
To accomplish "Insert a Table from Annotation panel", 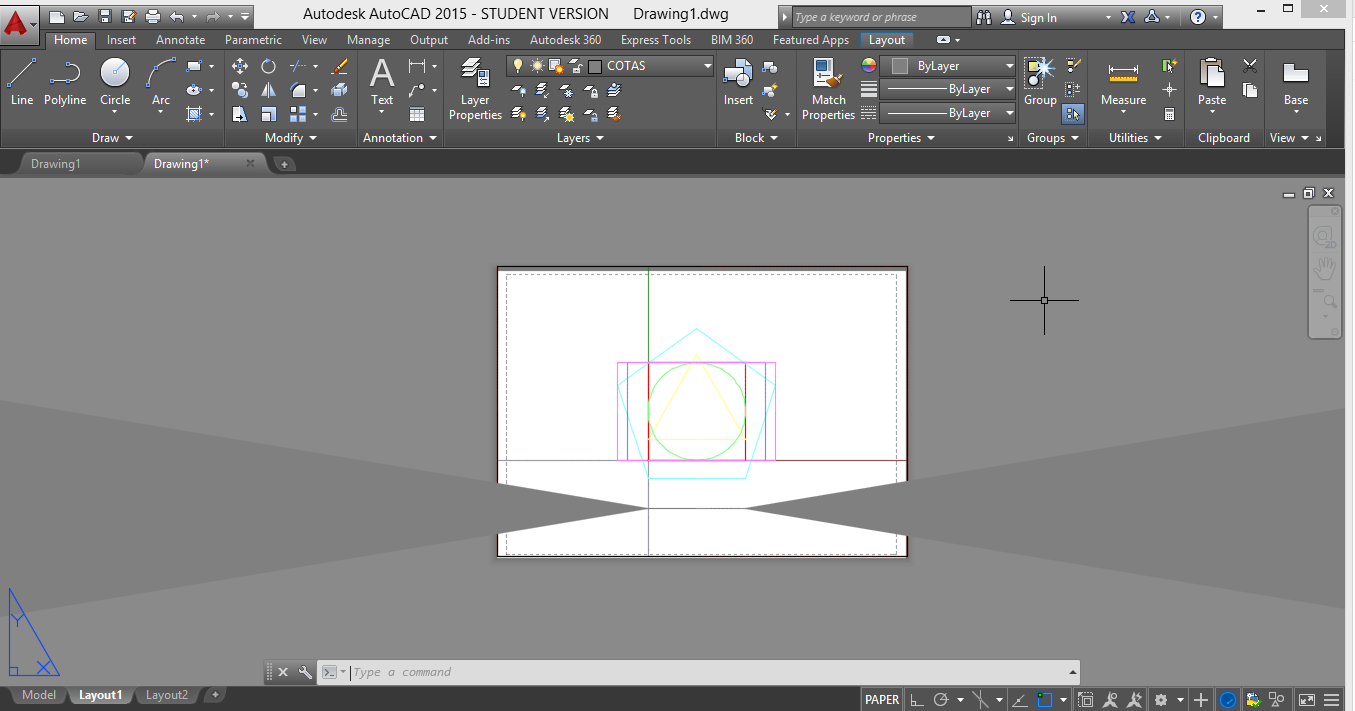I will 417,114.
